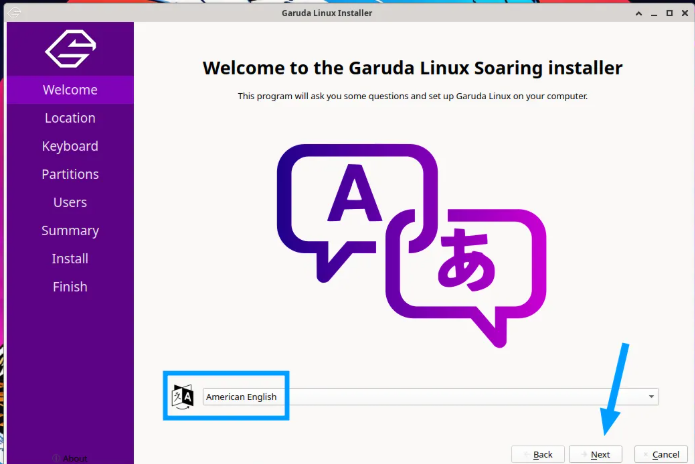Open the American English language dropdown
This screenshot has width=695, height=464.
pyautogui.click(x=430, y=397)
